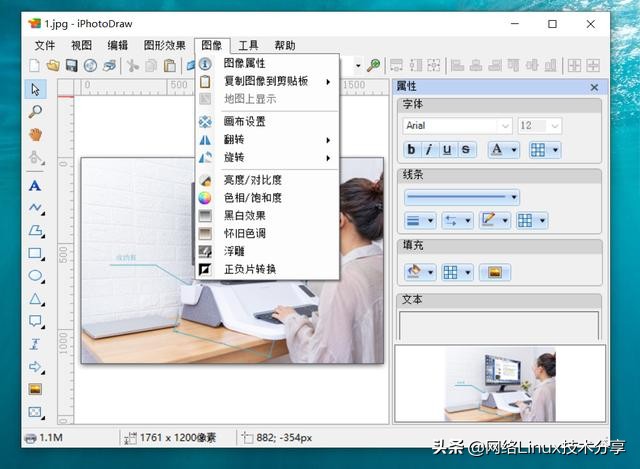The width and height of the screenshot is (640, 469).
Task: Open the fill pattern grid dropdown
Action: pos(458,272)
